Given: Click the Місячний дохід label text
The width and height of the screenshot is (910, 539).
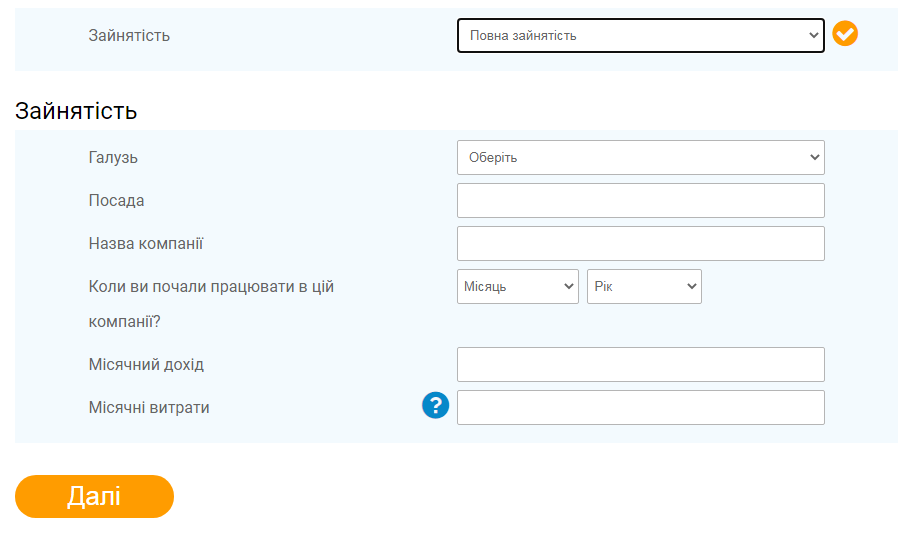Looking at the screenshot, I should pyautogui.click(x=146, y=364).
